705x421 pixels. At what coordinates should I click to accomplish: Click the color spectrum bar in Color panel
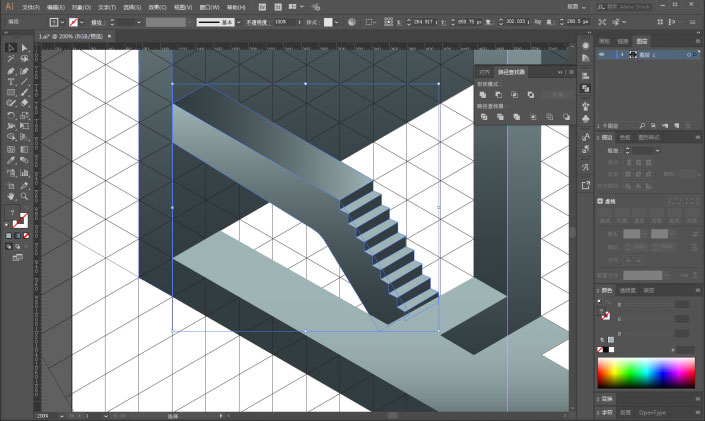tap(646, 373)
